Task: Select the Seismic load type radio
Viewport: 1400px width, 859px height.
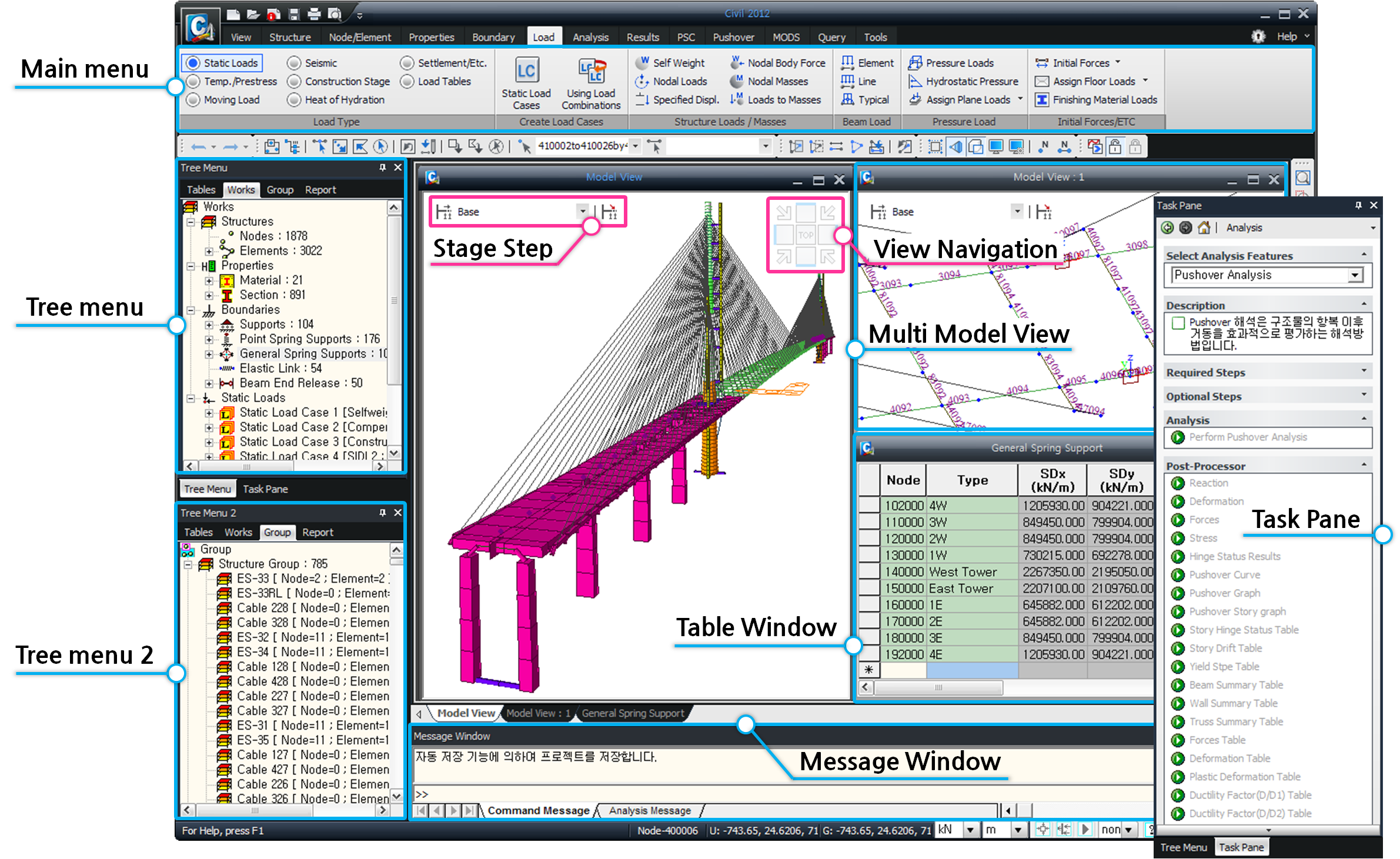Action: pos(295,63)
